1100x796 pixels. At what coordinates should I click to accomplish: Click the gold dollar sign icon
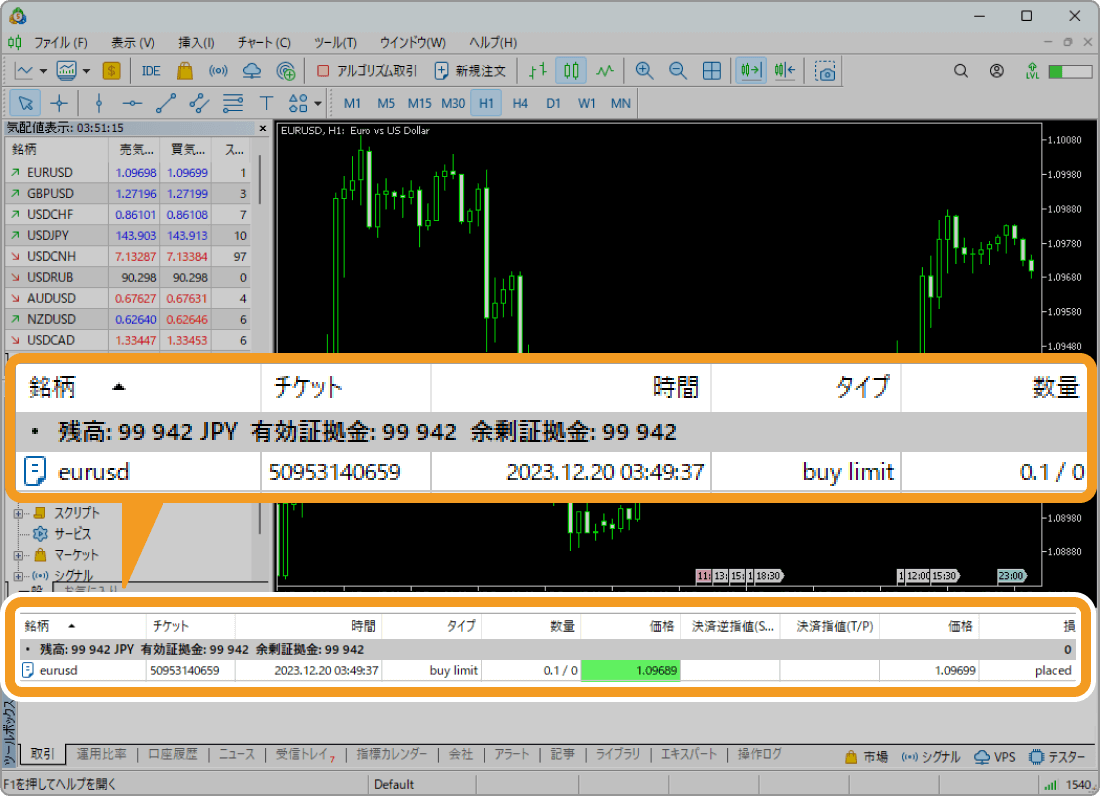pyautogui.click(x=111, y=71)
